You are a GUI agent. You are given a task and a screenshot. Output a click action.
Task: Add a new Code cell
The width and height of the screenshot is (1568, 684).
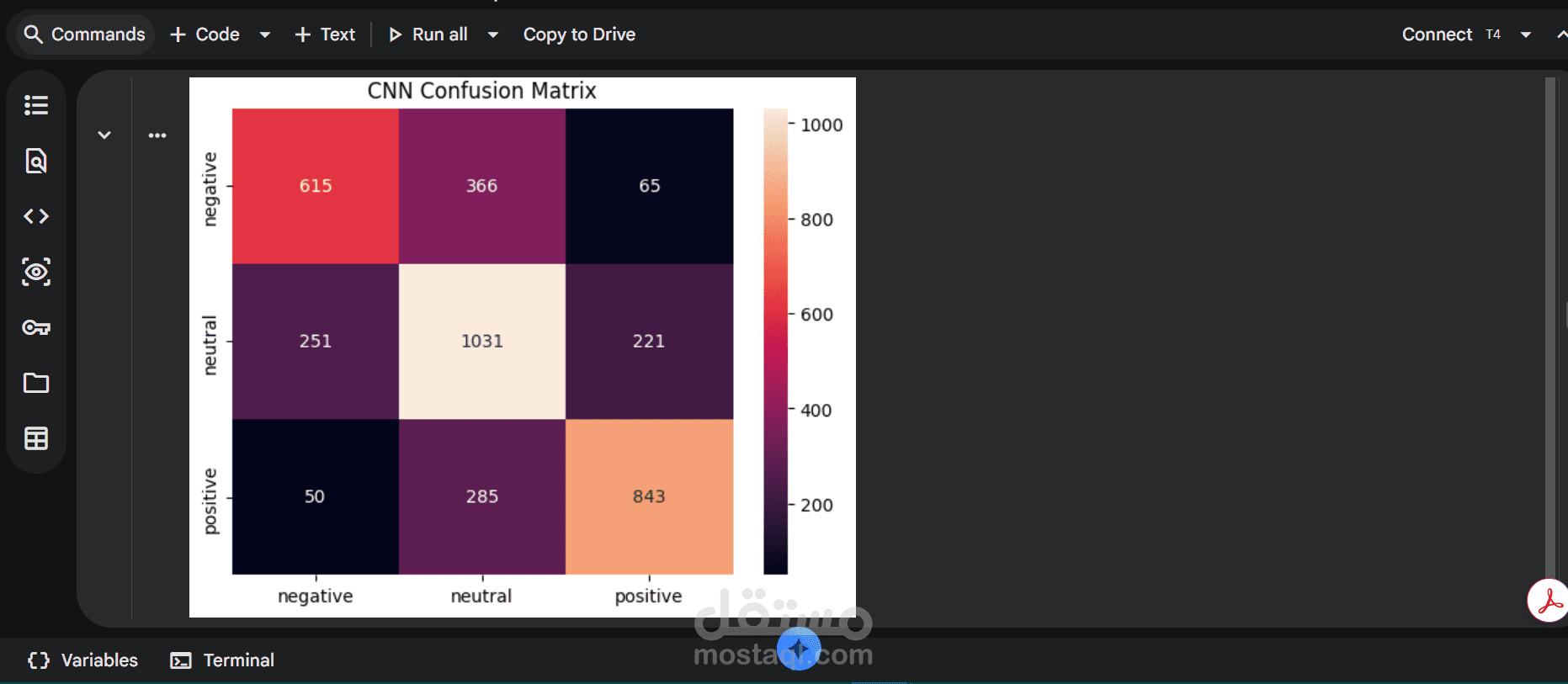click(x=205, y=34)
